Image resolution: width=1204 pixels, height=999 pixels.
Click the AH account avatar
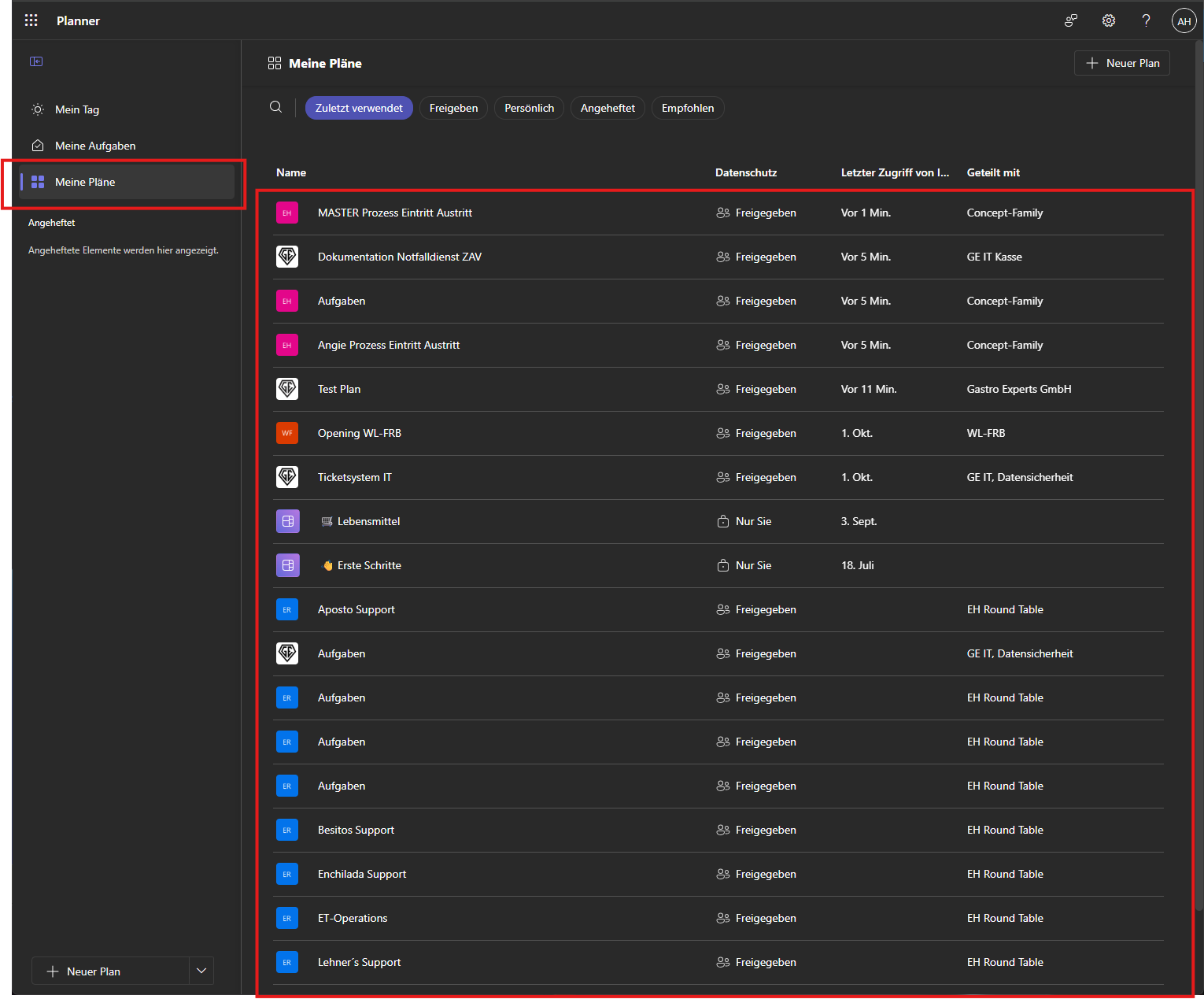tap(1184, 21)
